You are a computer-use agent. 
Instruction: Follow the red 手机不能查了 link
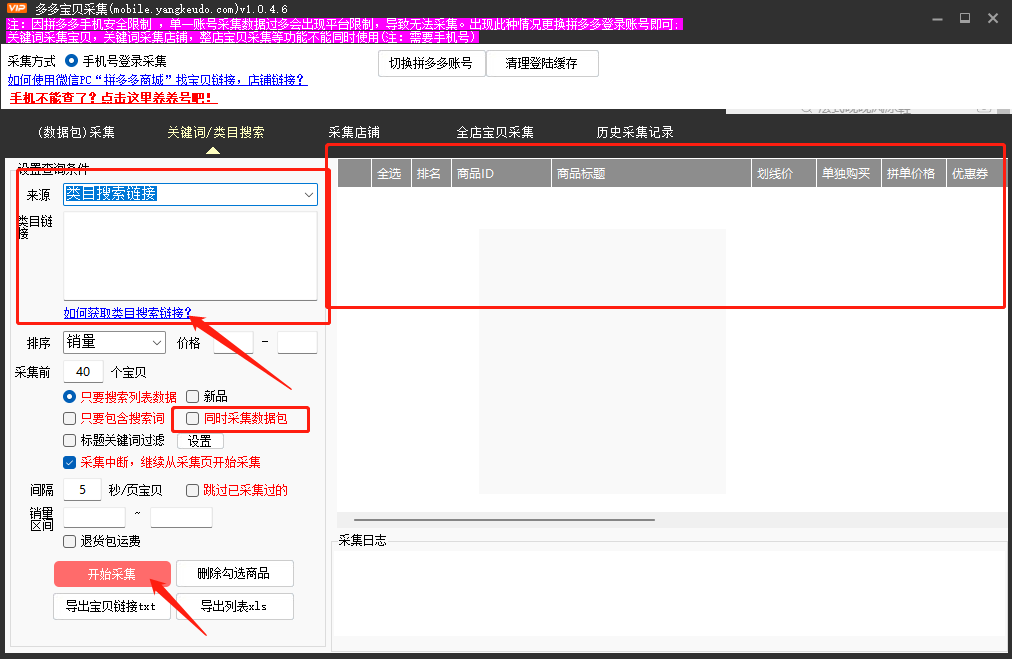(x=112, y=97)
